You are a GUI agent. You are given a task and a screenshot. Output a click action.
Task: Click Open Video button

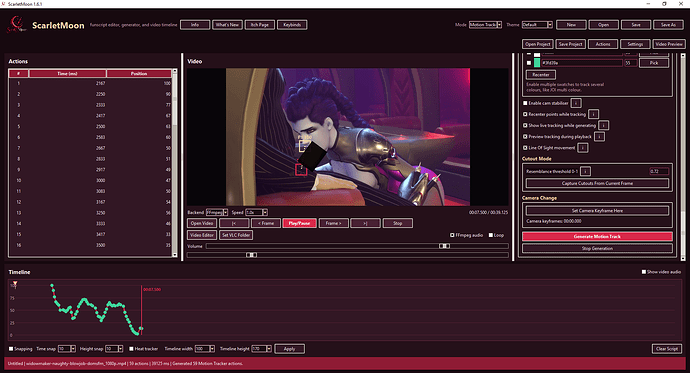pyautogui.click(x=202, y=223)
